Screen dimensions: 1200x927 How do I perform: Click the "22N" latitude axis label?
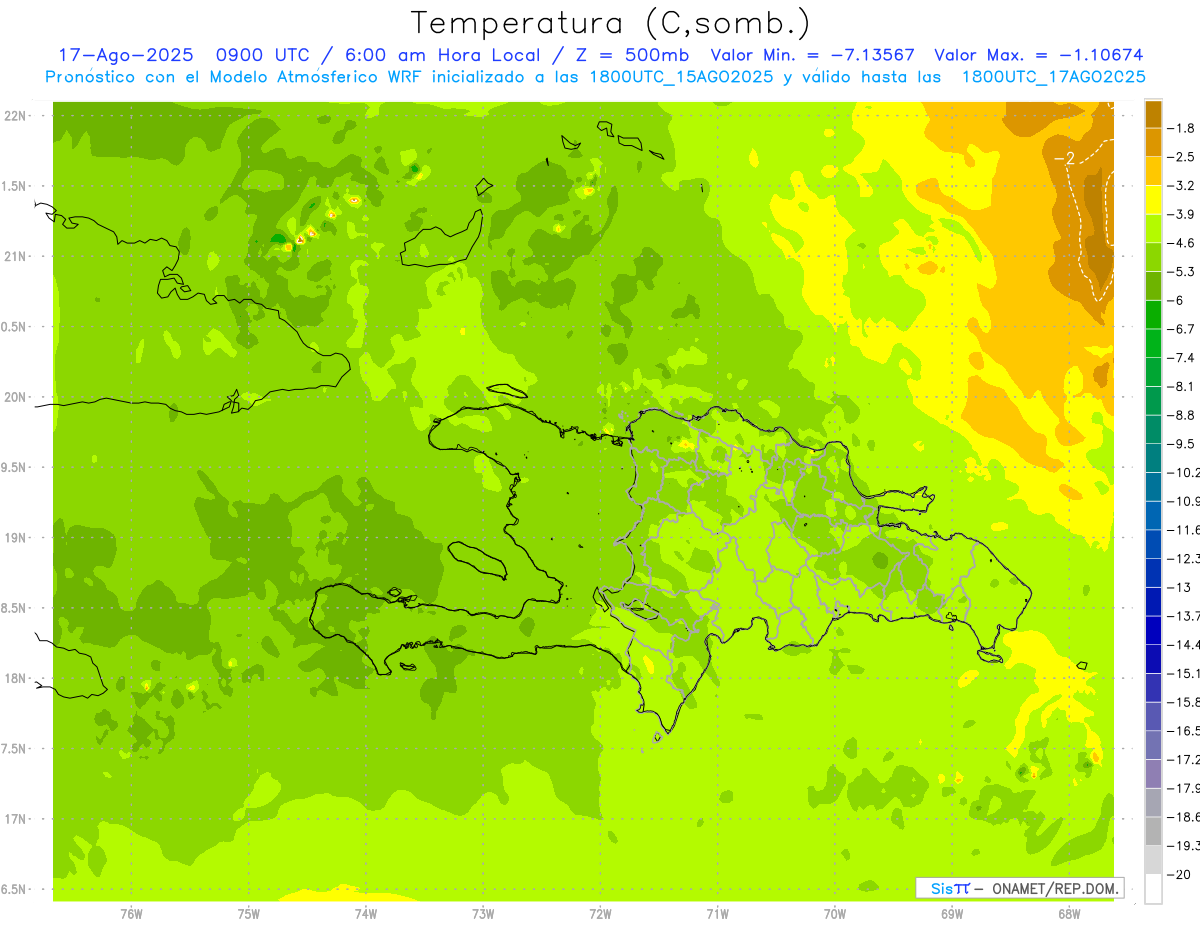pyautogui.click(x=15, y=116)
